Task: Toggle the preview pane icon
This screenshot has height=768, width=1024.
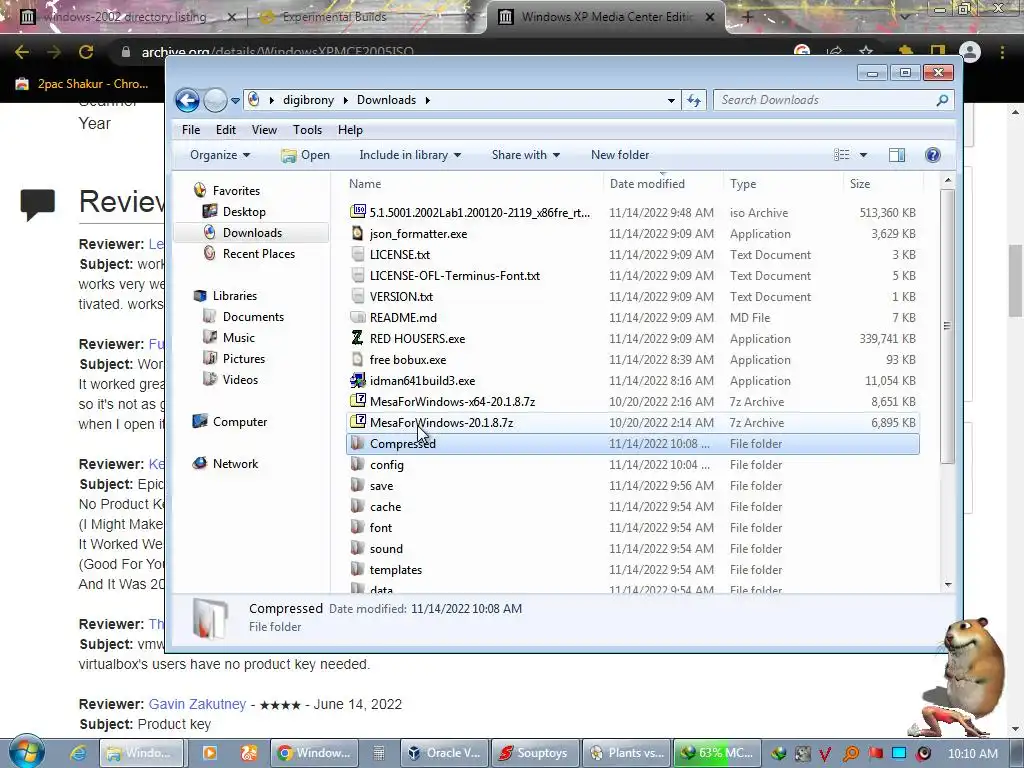Action: pos(897,155)
